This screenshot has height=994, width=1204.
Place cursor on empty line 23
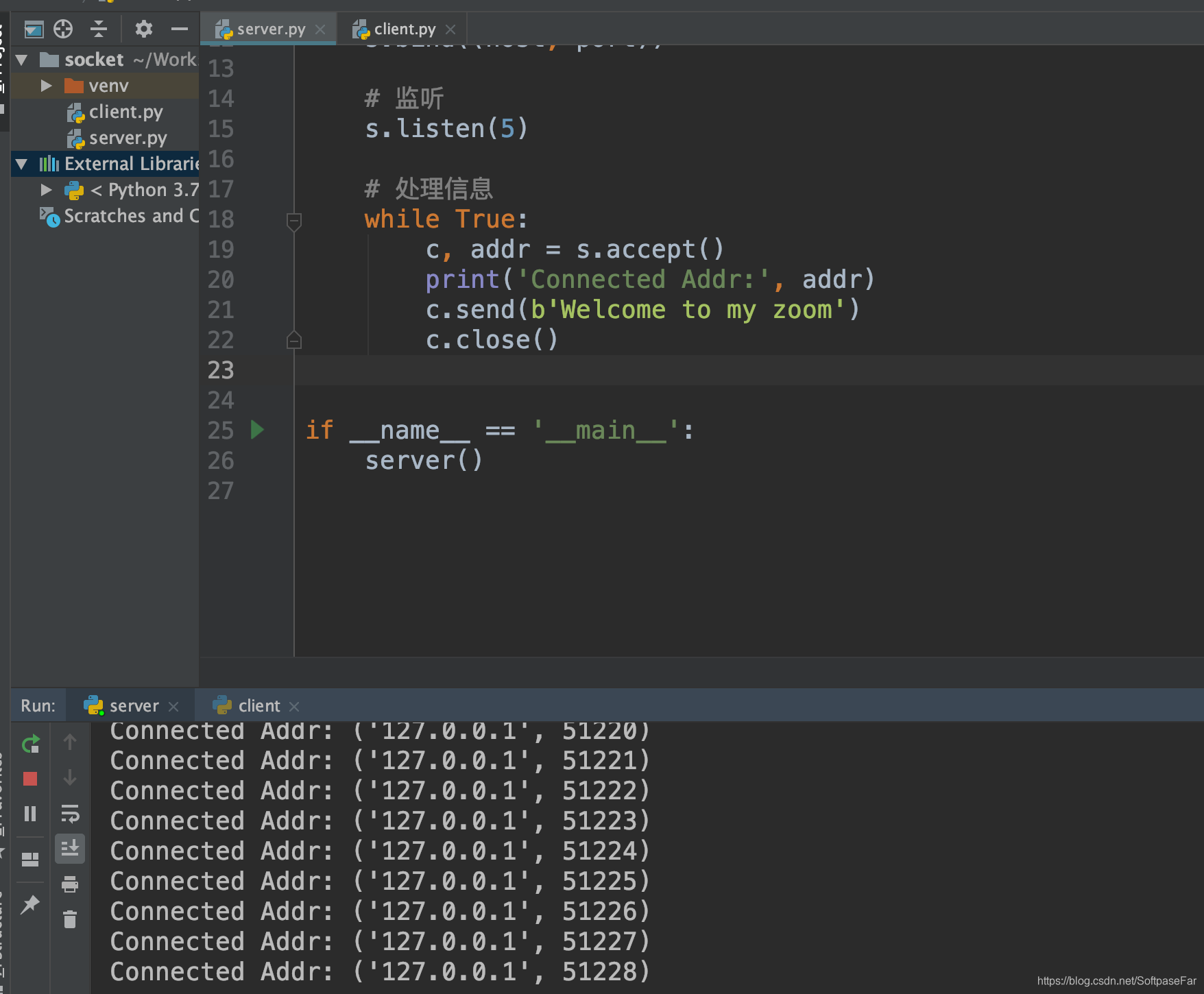749,370
